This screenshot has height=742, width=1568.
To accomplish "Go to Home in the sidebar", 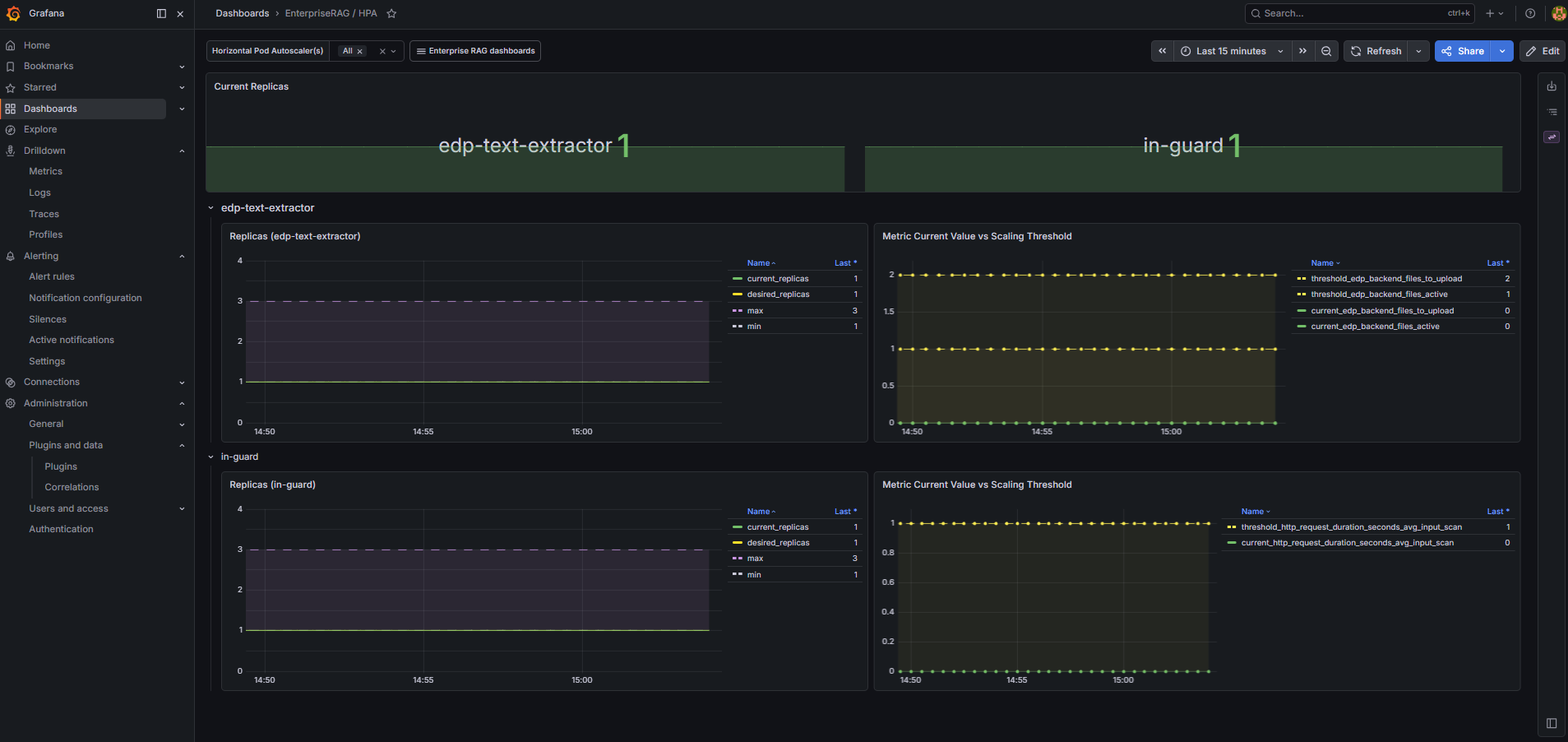I will [37, 45].
